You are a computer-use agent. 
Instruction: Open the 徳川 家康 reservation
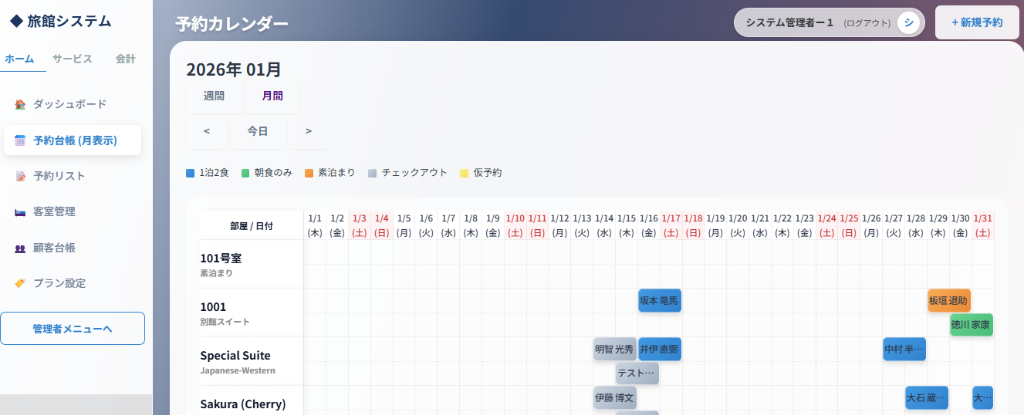click(x=971, y=325)
